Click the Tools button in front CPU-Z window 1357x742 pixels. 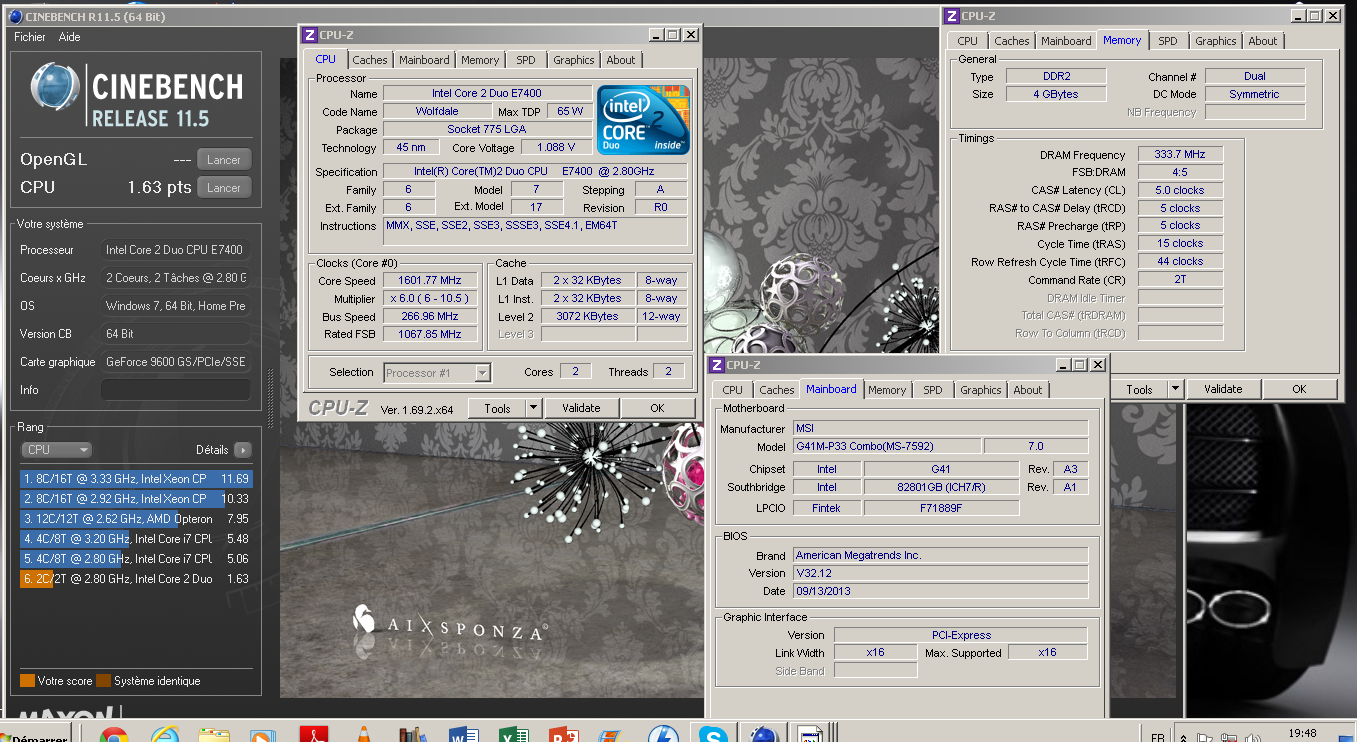tap(497, 408)
